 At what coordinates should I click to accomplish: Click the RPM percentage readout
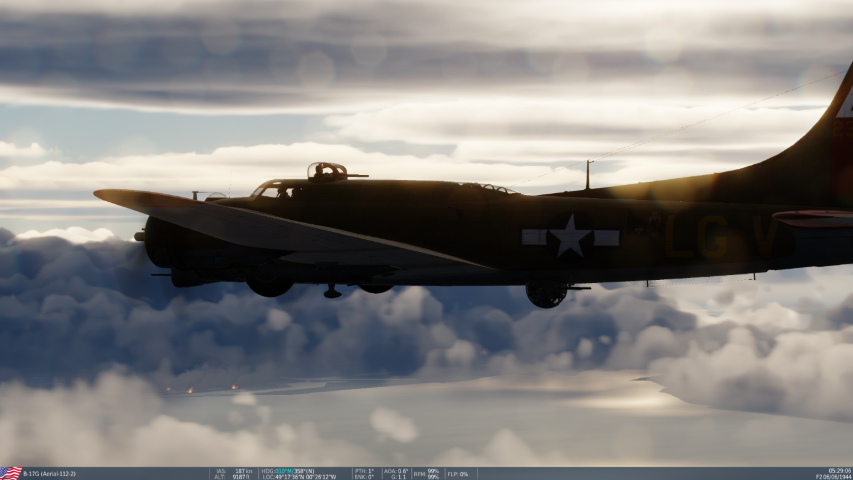(x=427, y=473)
